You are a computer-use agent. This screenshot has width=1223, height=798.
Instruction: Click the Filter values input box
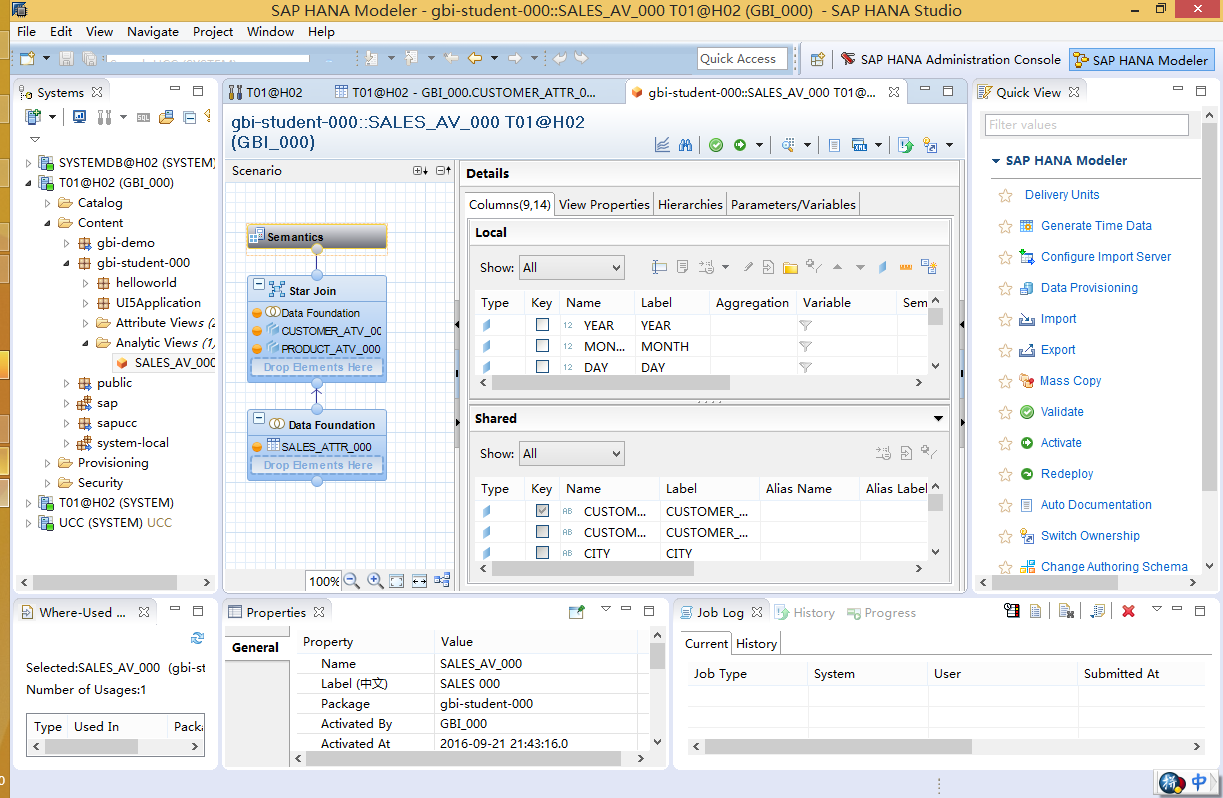(x=1087, y=125)
